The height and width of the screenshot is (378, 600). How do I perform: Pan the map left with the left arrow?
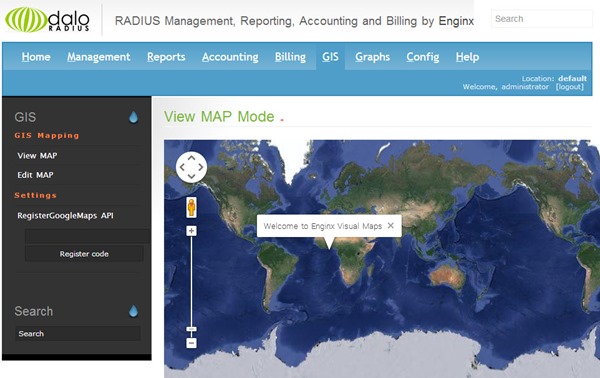(182, 167)
